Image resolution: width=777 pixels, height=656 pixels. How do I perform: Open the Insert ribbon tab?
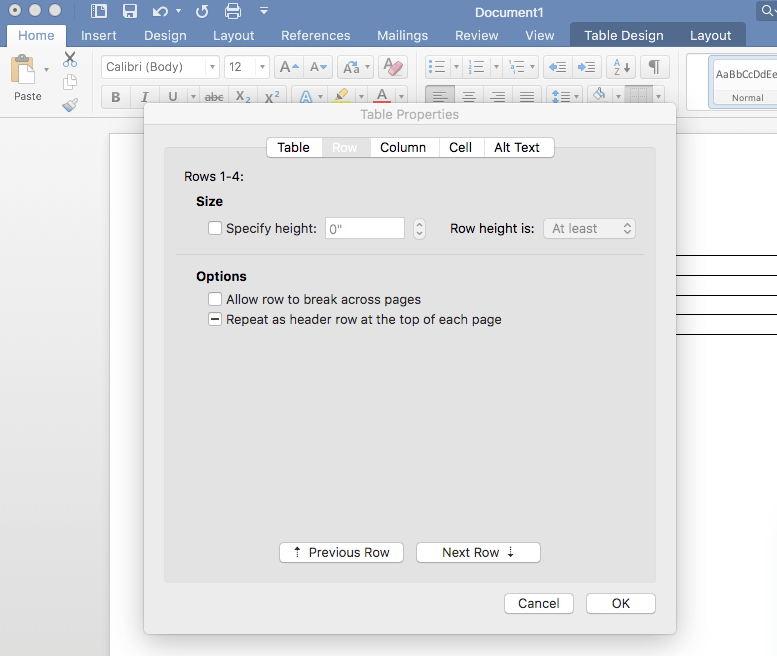pyautogui.click(x=99, y=36)
